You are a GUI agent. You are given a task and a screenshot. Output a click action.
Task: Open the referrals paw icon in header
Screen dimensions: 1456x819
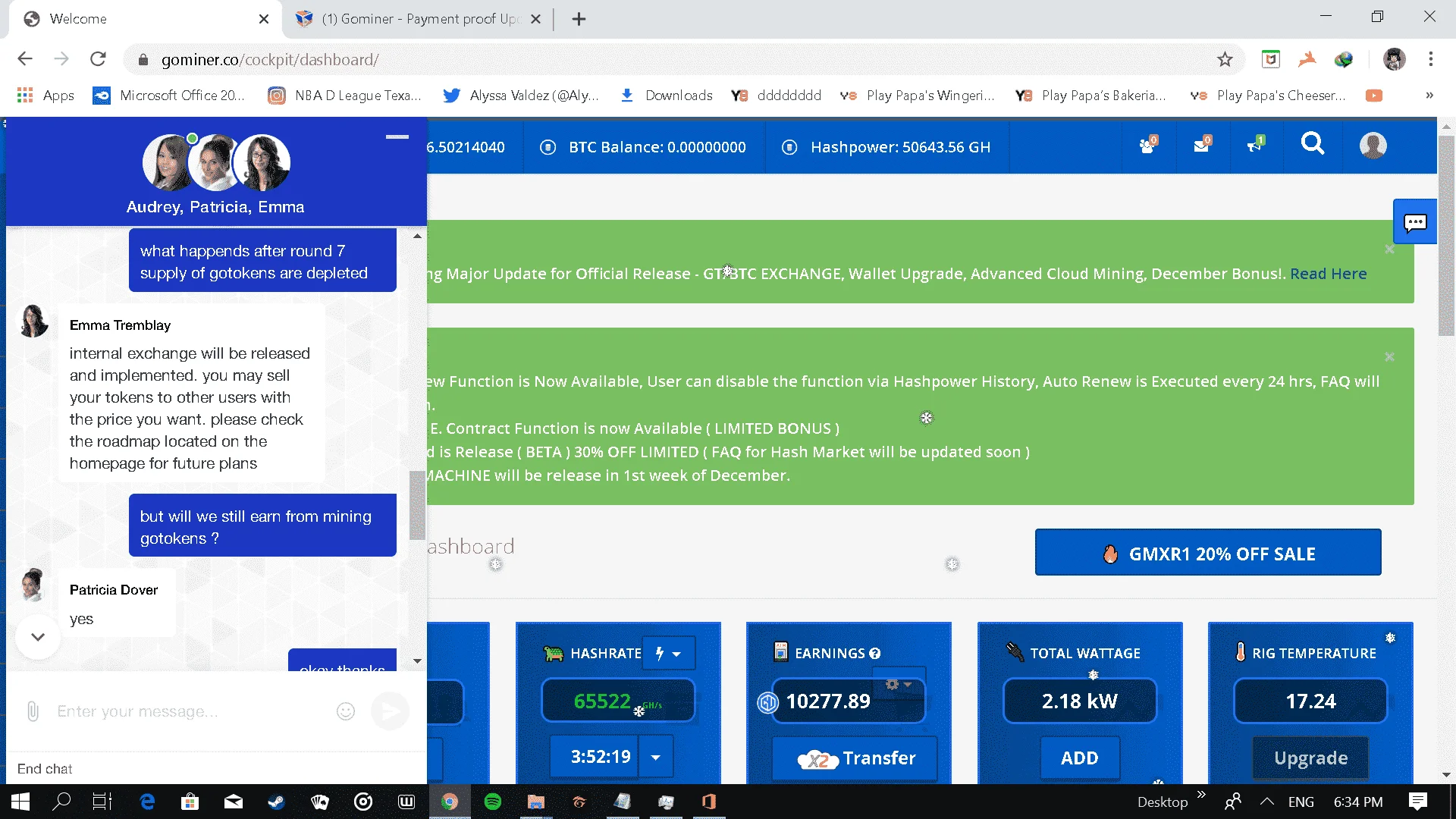(1148, 146)
